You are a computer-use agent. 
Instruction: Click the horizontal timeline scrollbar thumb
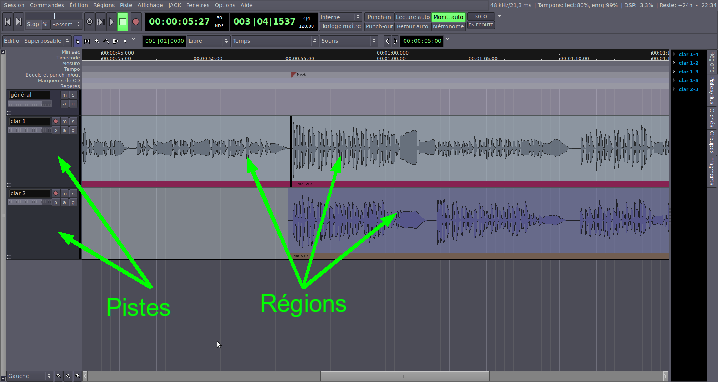tap(404, 377)
